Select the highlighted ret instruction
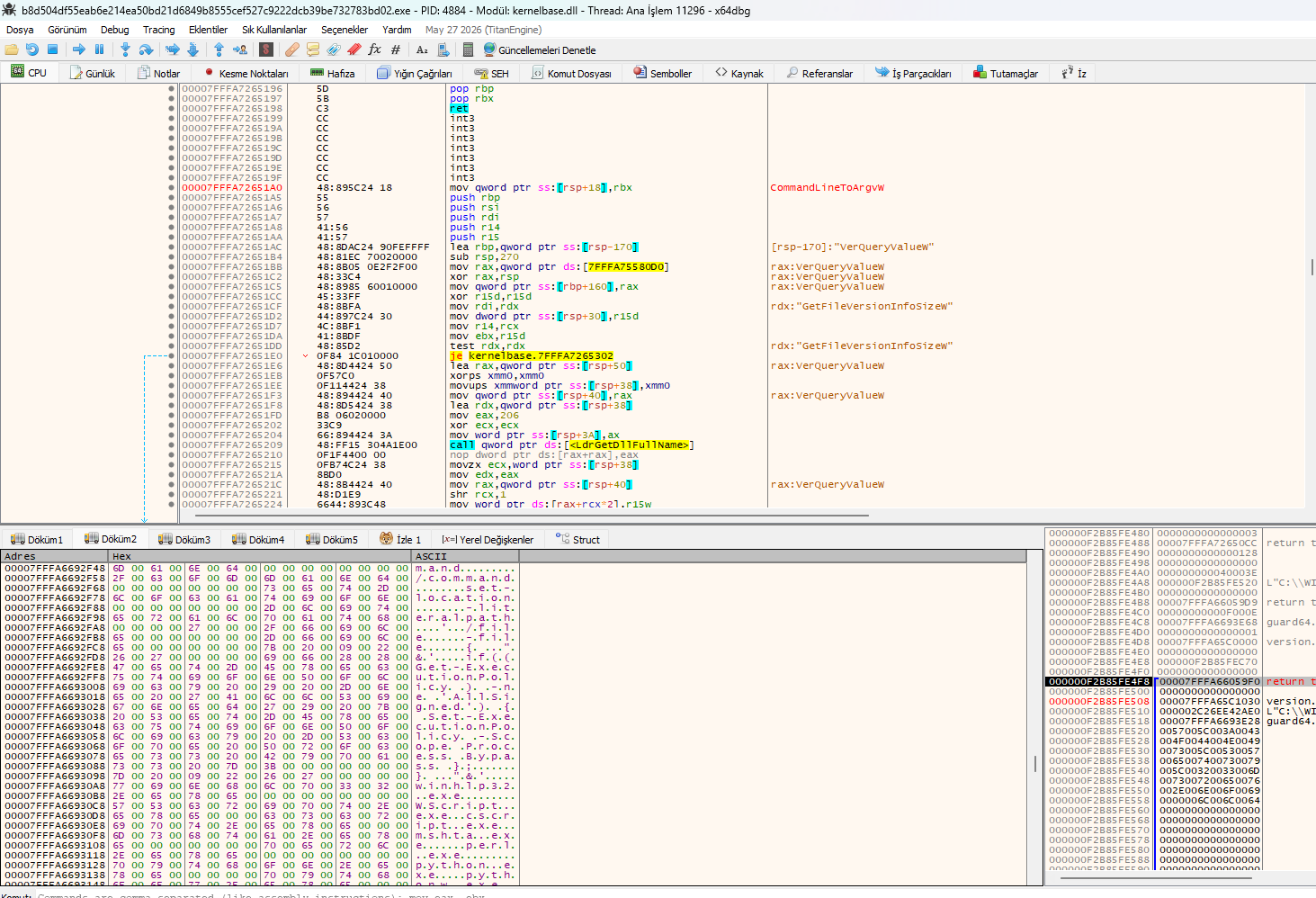The height and width of the screenshot is (898, 1316). coord(460,109)
